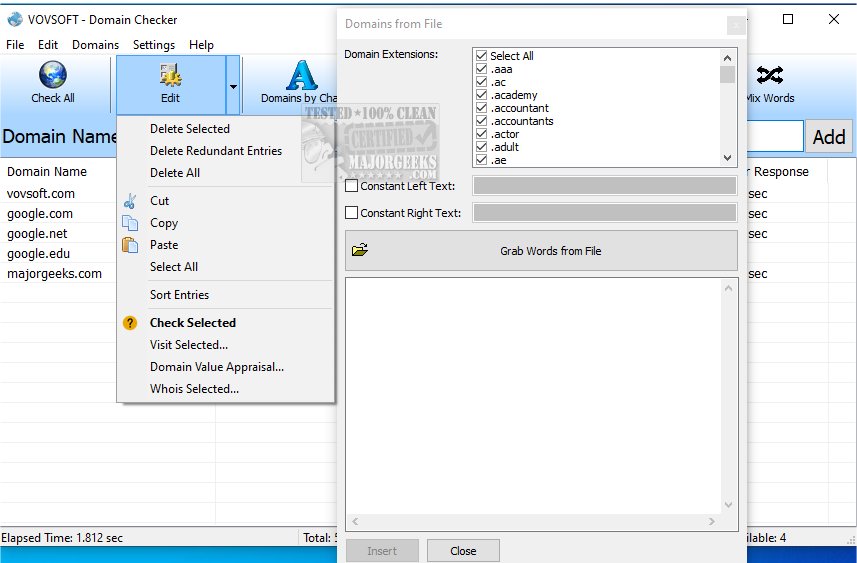Choose Sort Entries
This screenshot has height=563, width=857.
tap(226, 295)
